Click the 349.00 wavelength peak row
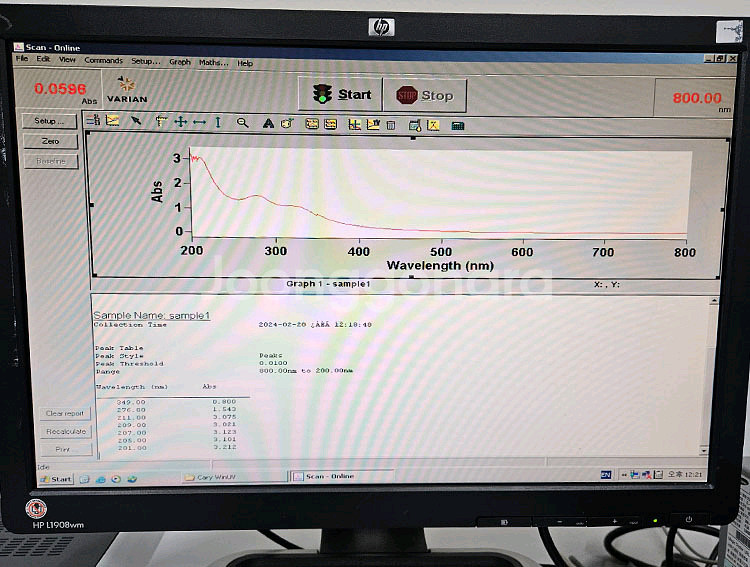The width and height of the screenshot is (750, 567). 177,402
